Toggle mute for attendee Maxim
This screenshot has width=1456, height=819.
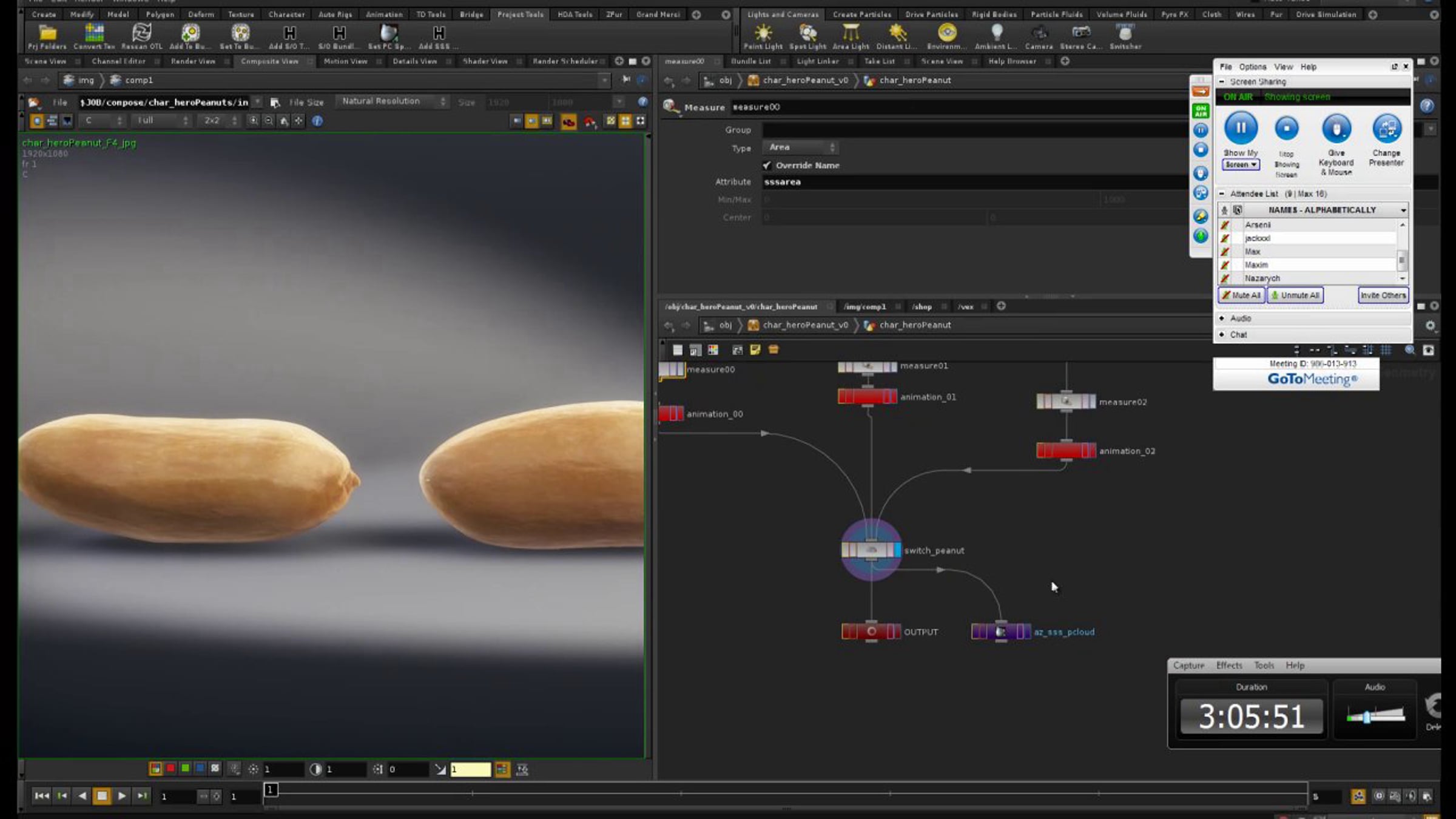click(x=1225, y=265)
